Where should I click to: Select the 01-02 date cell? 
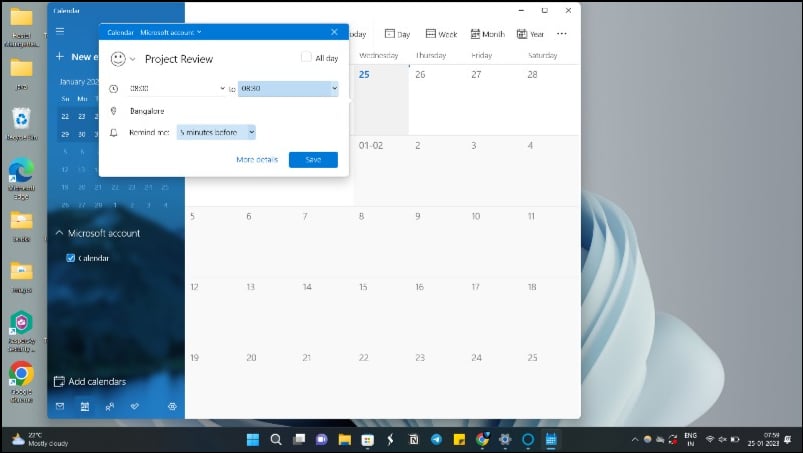pyautogui.click(x=381, y=171)
